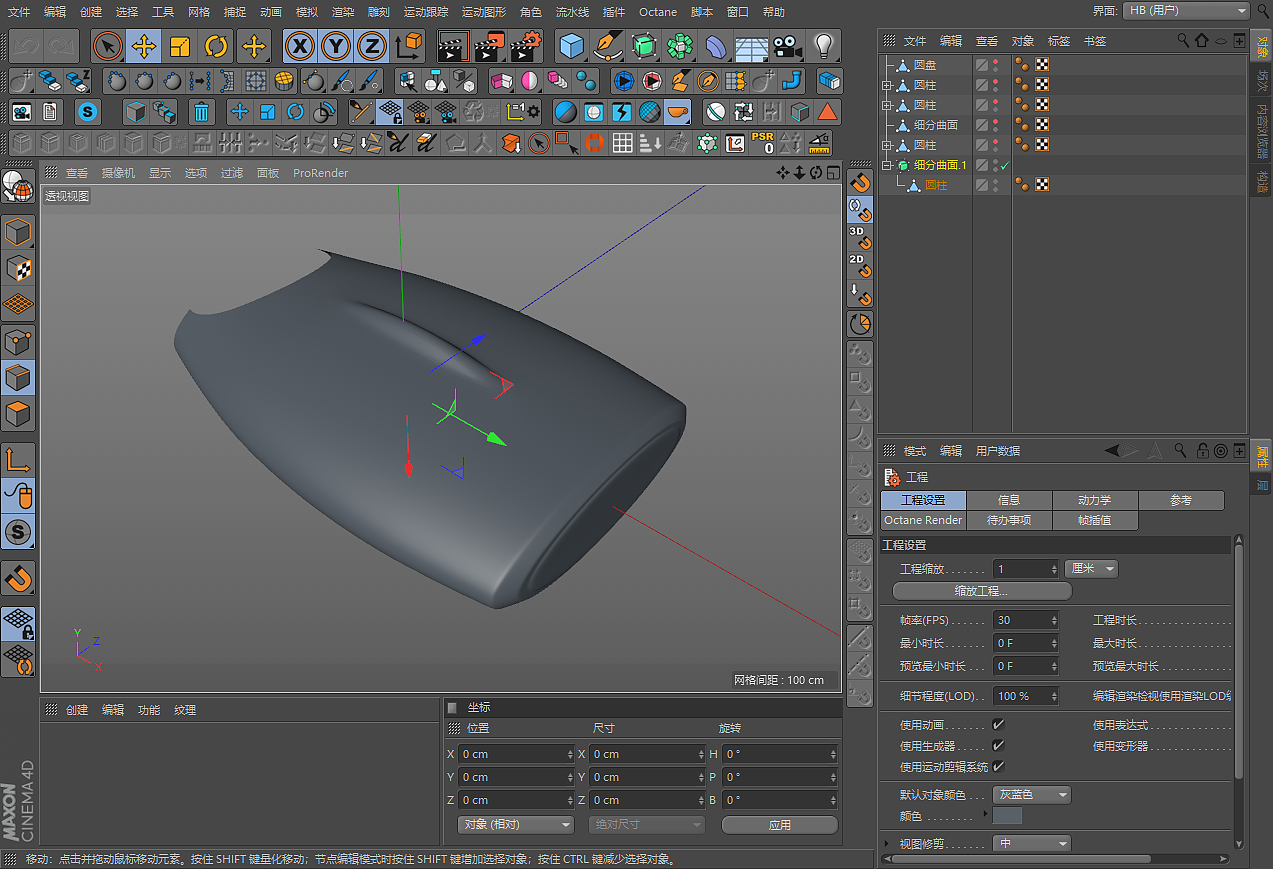Disable 细分曲面.1 via its green checkmark
1273x869 pixels.
tap(1004, 165)
